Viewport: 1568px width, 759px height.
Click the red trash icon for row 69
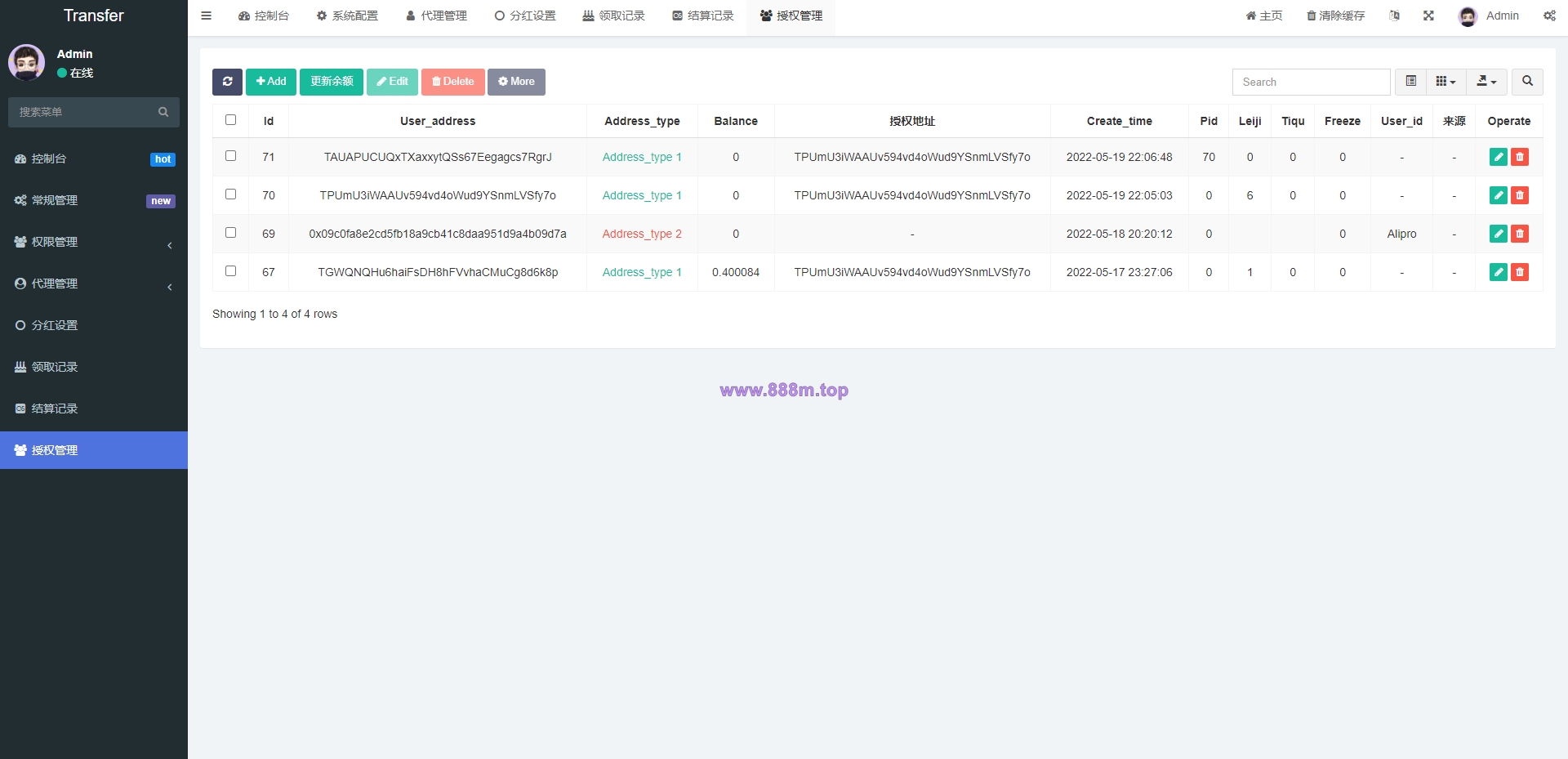[x=1520, y=234]
